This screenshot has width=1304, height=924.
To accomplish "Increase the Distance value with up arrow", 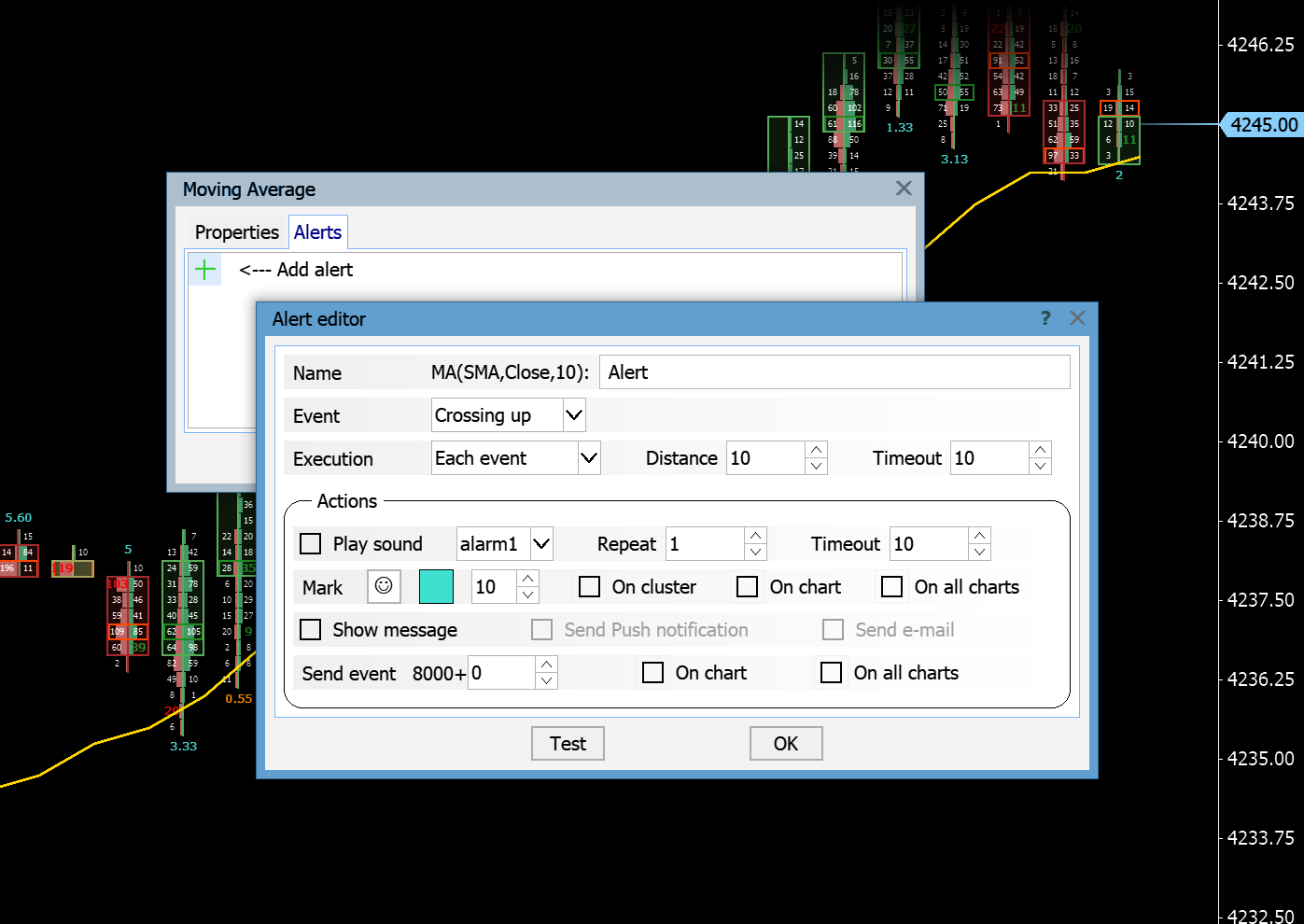I will 816,450.
